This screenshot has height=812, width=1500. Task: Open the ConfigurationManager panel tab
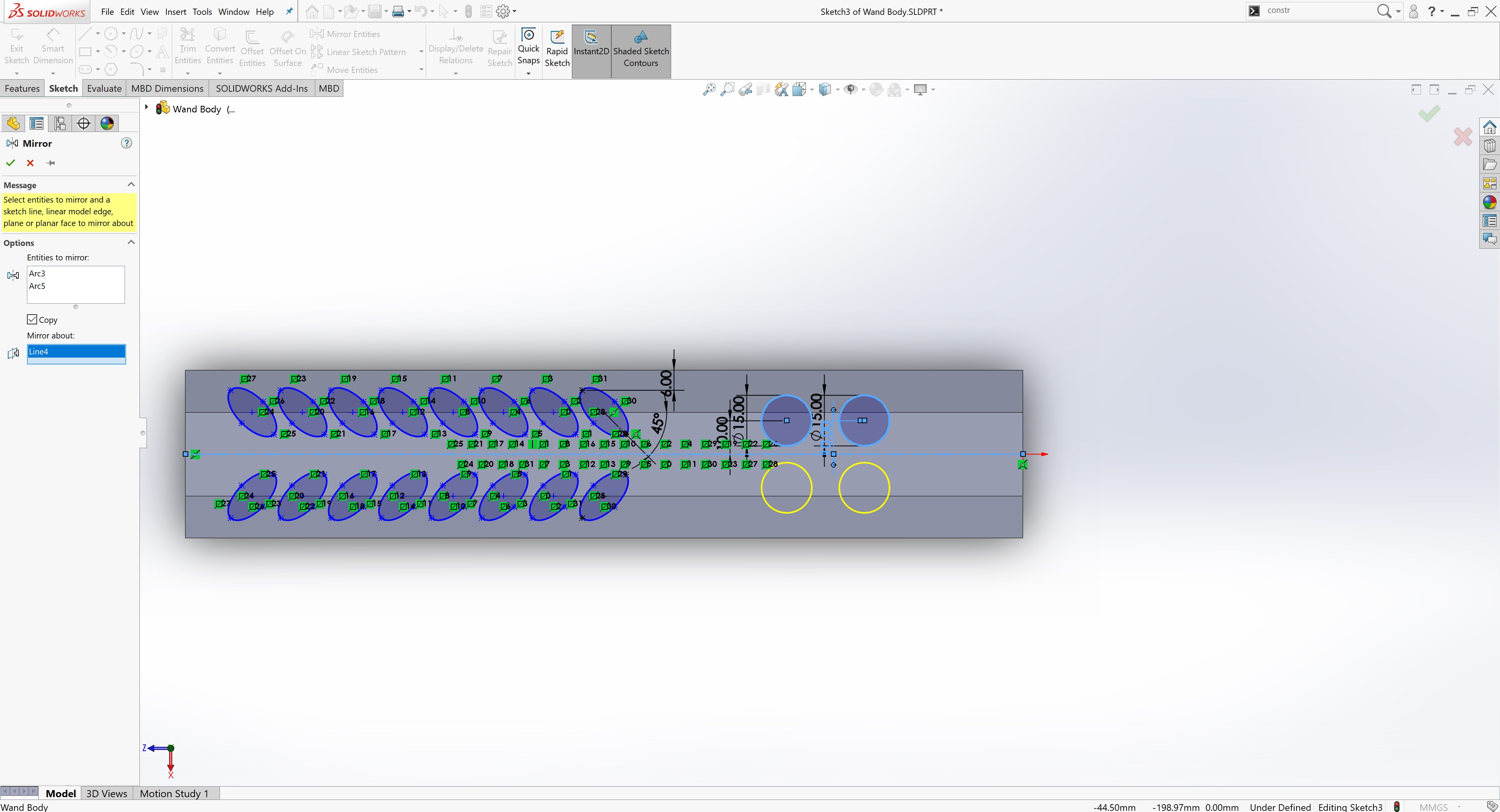[x=60, y=123]
